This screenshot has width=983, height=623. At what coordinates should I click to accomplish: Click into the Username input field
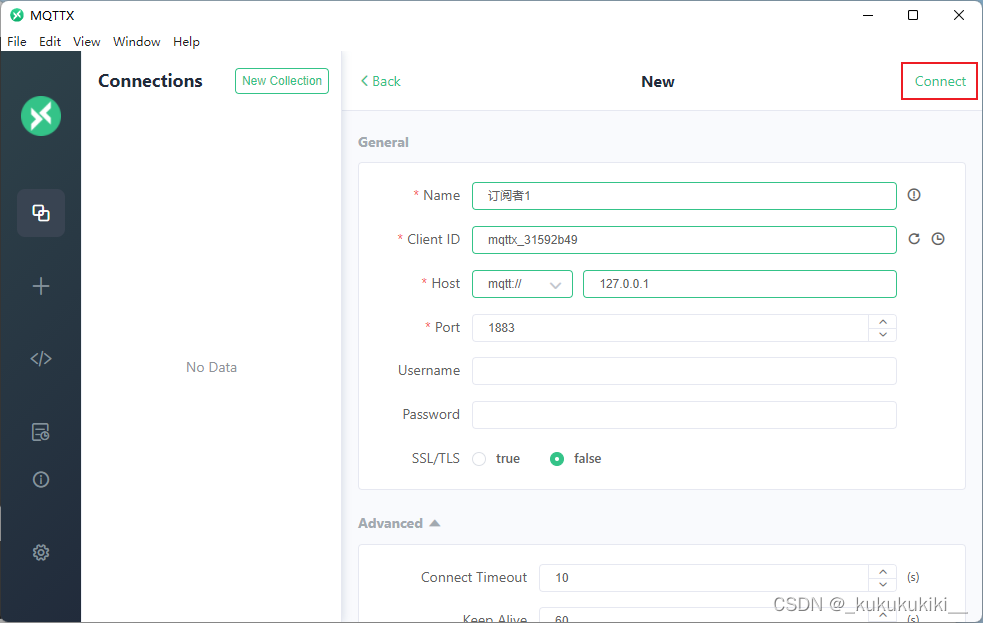tap(684, 371)
